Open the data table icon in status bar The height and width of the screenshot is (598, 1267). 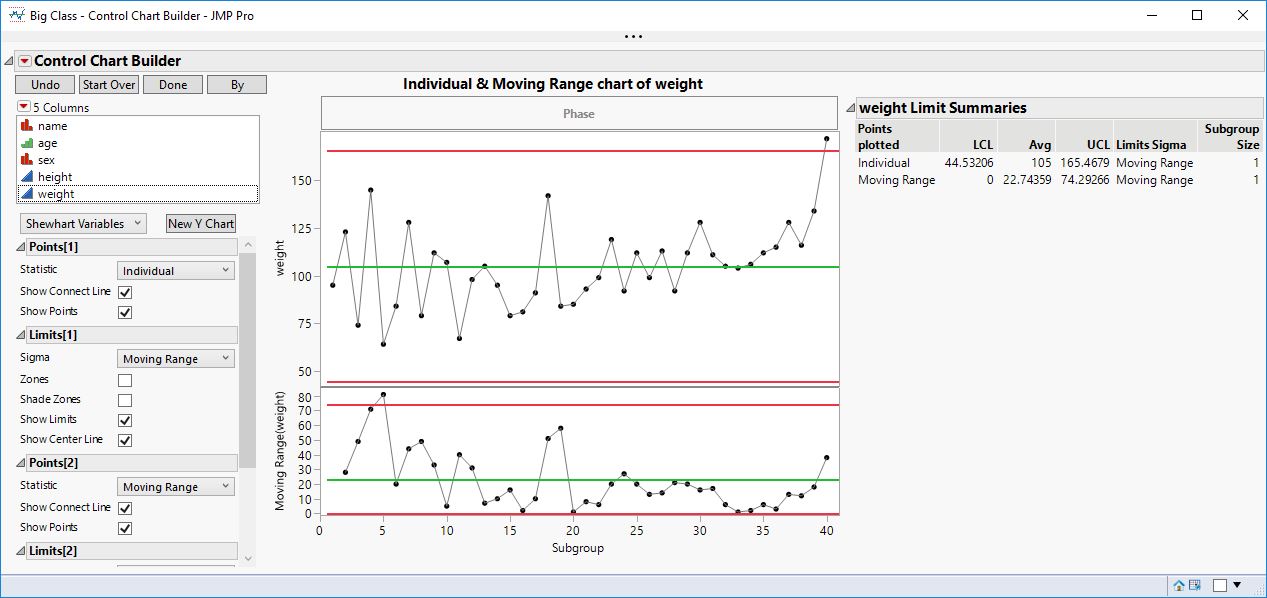coord(1195,585)
